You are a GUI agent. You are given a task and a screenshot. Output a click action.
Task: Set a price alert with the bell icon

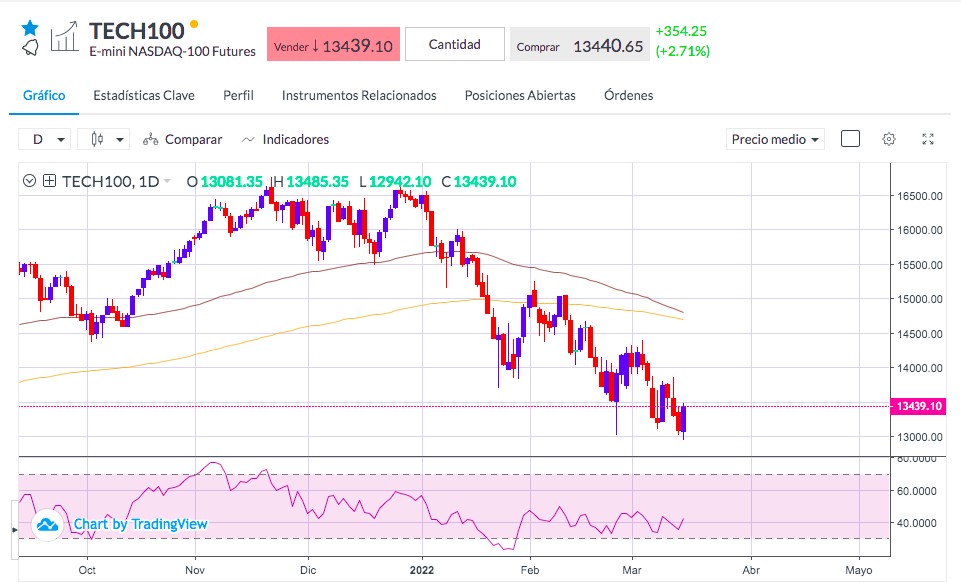pyautogui.click(x=30, y=47)
